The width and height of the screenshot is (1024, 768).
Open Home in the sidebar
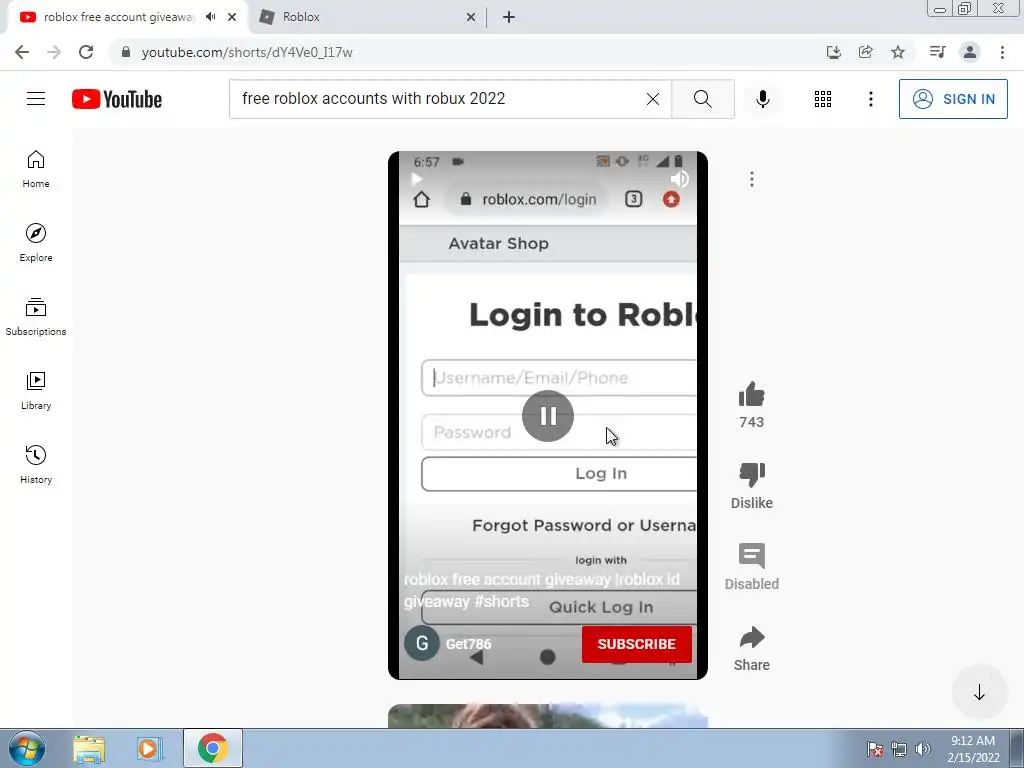point(36,169)
